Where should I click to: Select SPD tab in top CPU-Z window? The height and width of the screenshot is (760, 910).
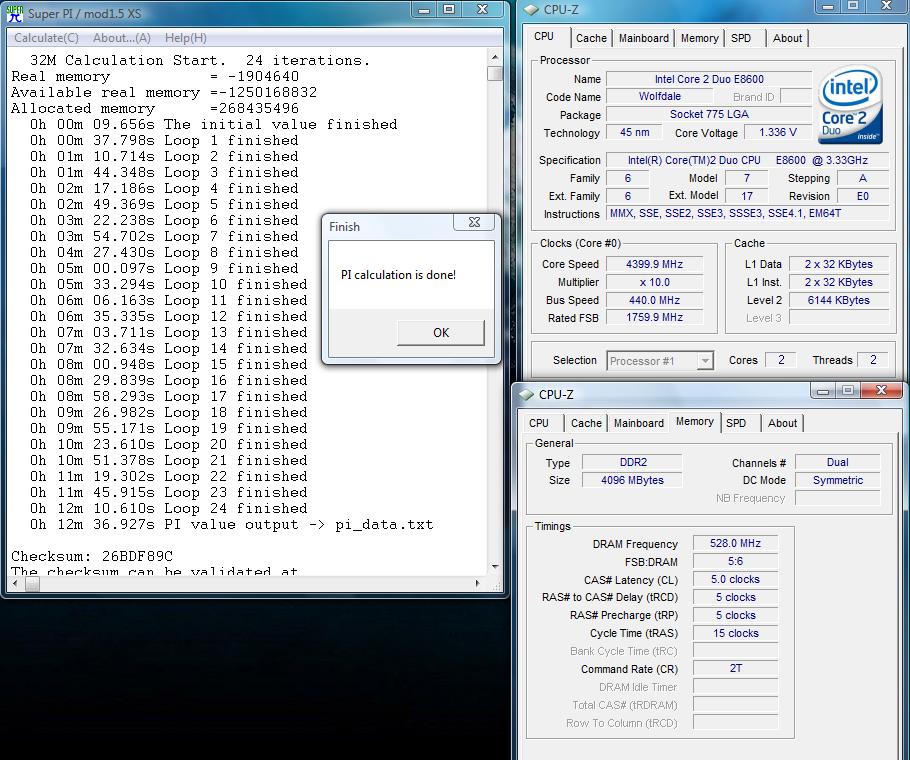point(741,38)
